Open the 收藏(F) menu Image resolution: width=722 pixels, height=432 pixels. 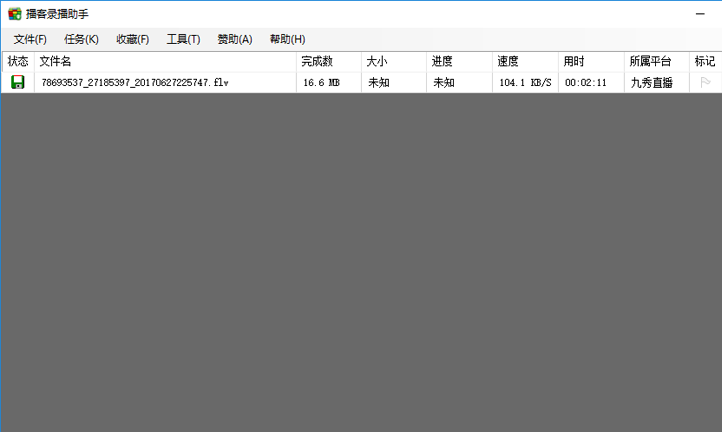coord(132,39)
